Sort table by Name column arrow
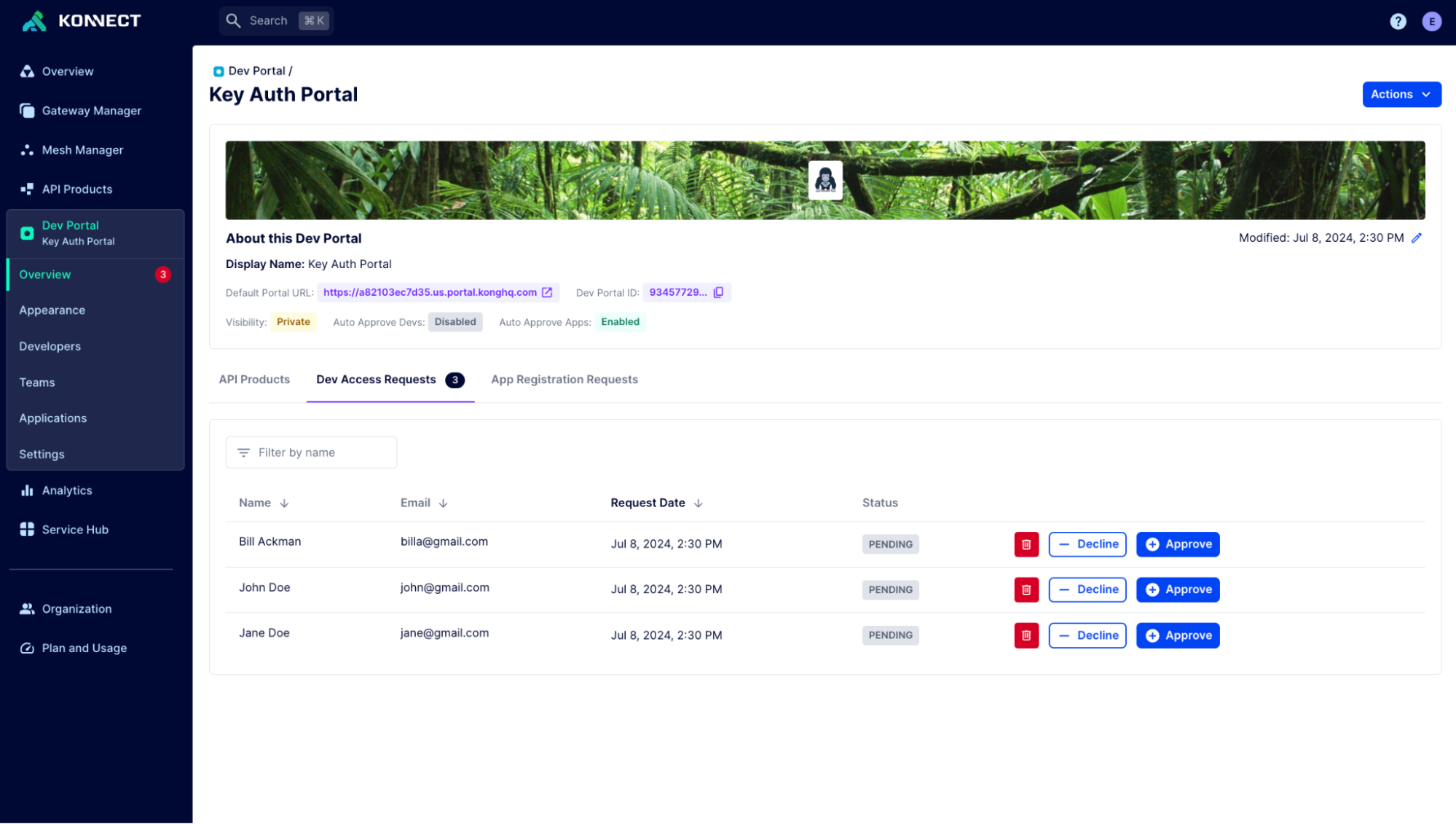The image size is (1456, 824). point(284,503)
